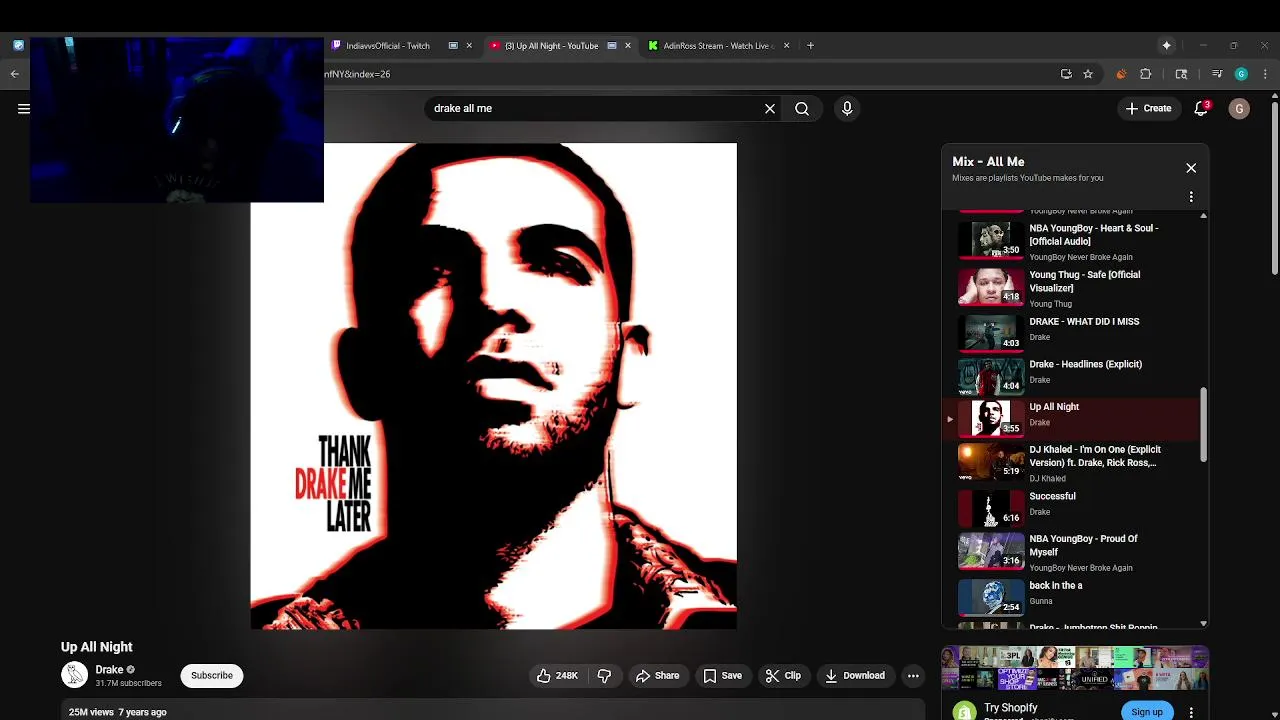Image resolution: width=1280 pixels, height=720 pixels.
Task: Subscribe to the Drake channel
Action: [212, 676]
